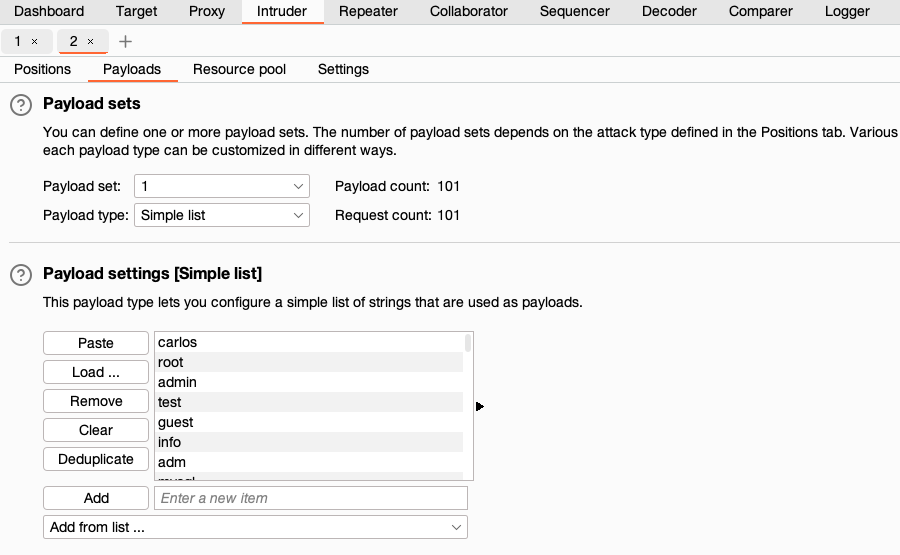
Task: Click the Request count value 101
Action: pos(448,215)
